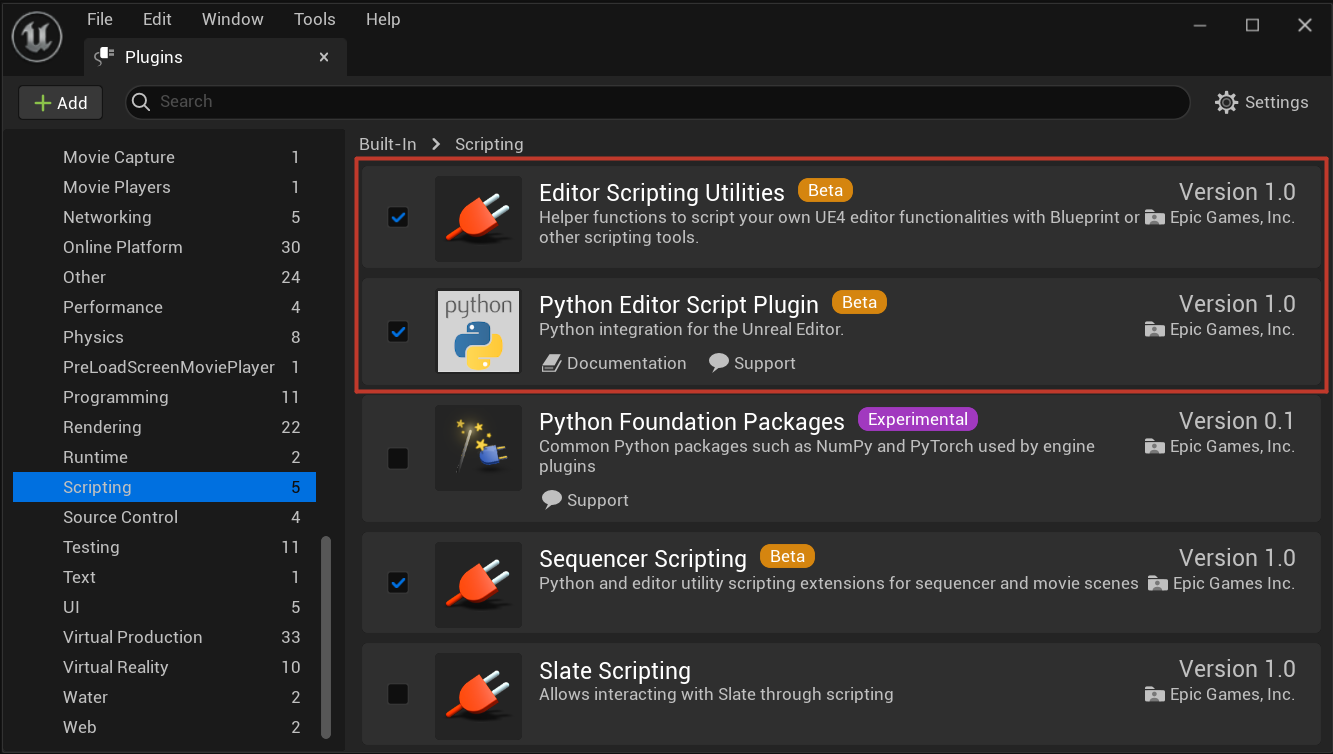
Task: Enable the Python Foundation Packages checkbox
Action: pyautogui.click(x=398, y=459)
